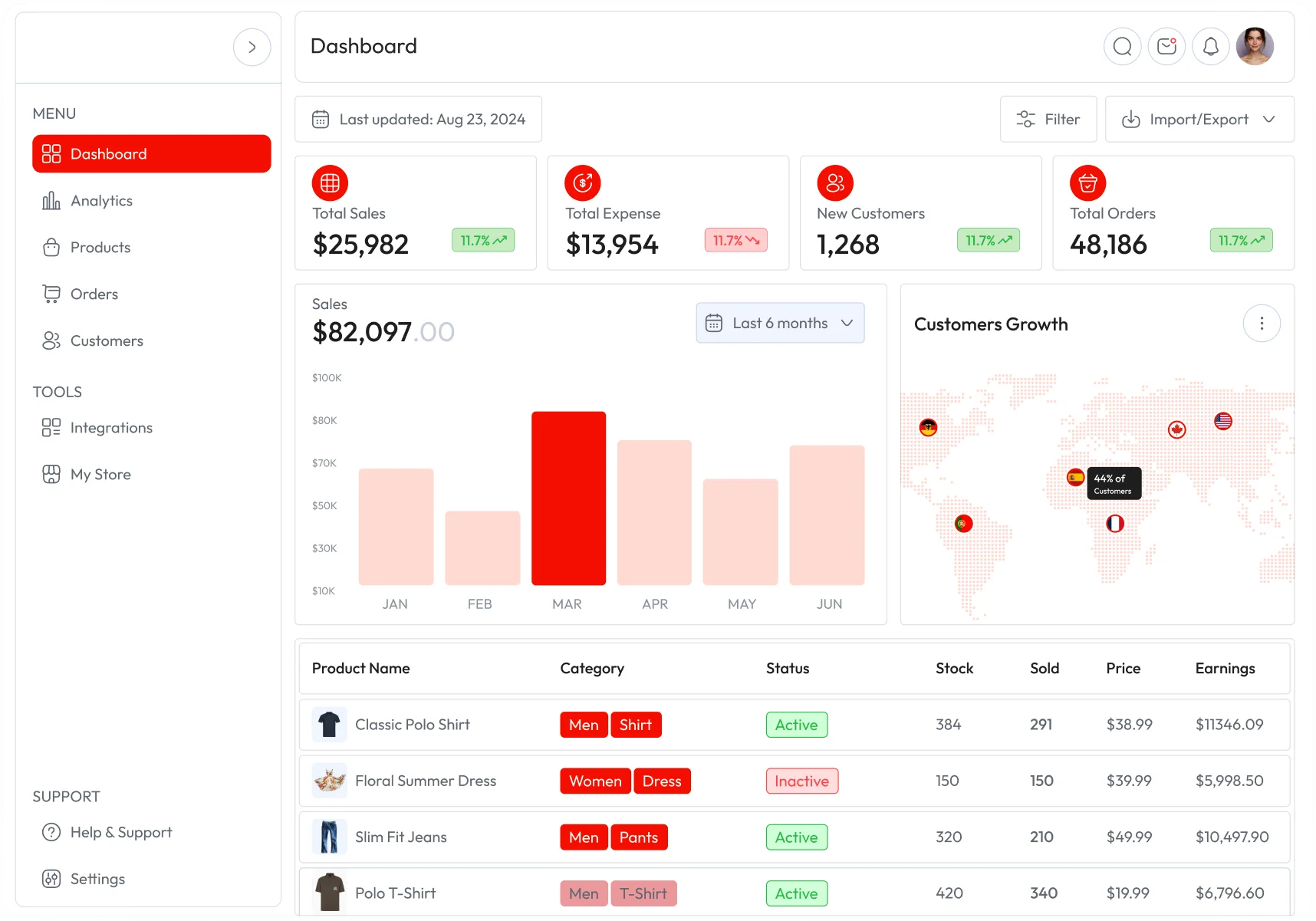This screenshot has width=1316, height=921.
Task: Switch to the Dashboard menu item
Action: [109, 153]
